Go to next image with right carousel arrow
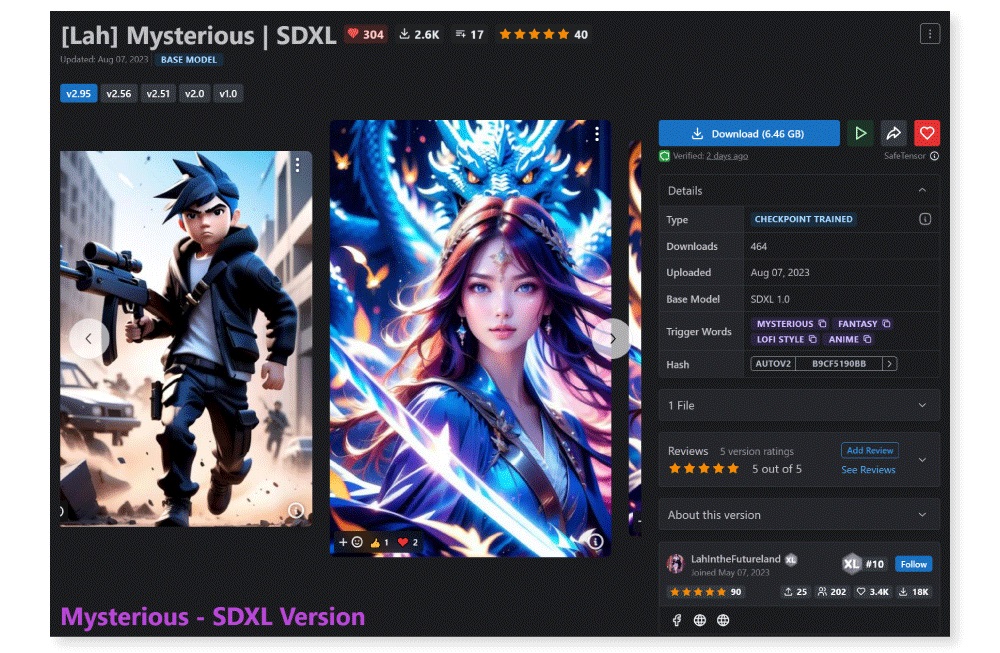Screen dimensions: 1000x653 612,339
